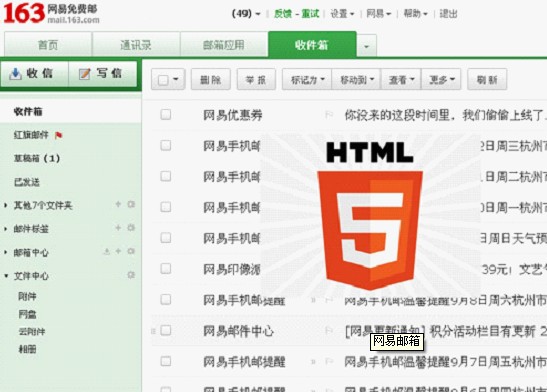
Task: Open 草稿箱 (1) folder
Action: click(37, 158)
